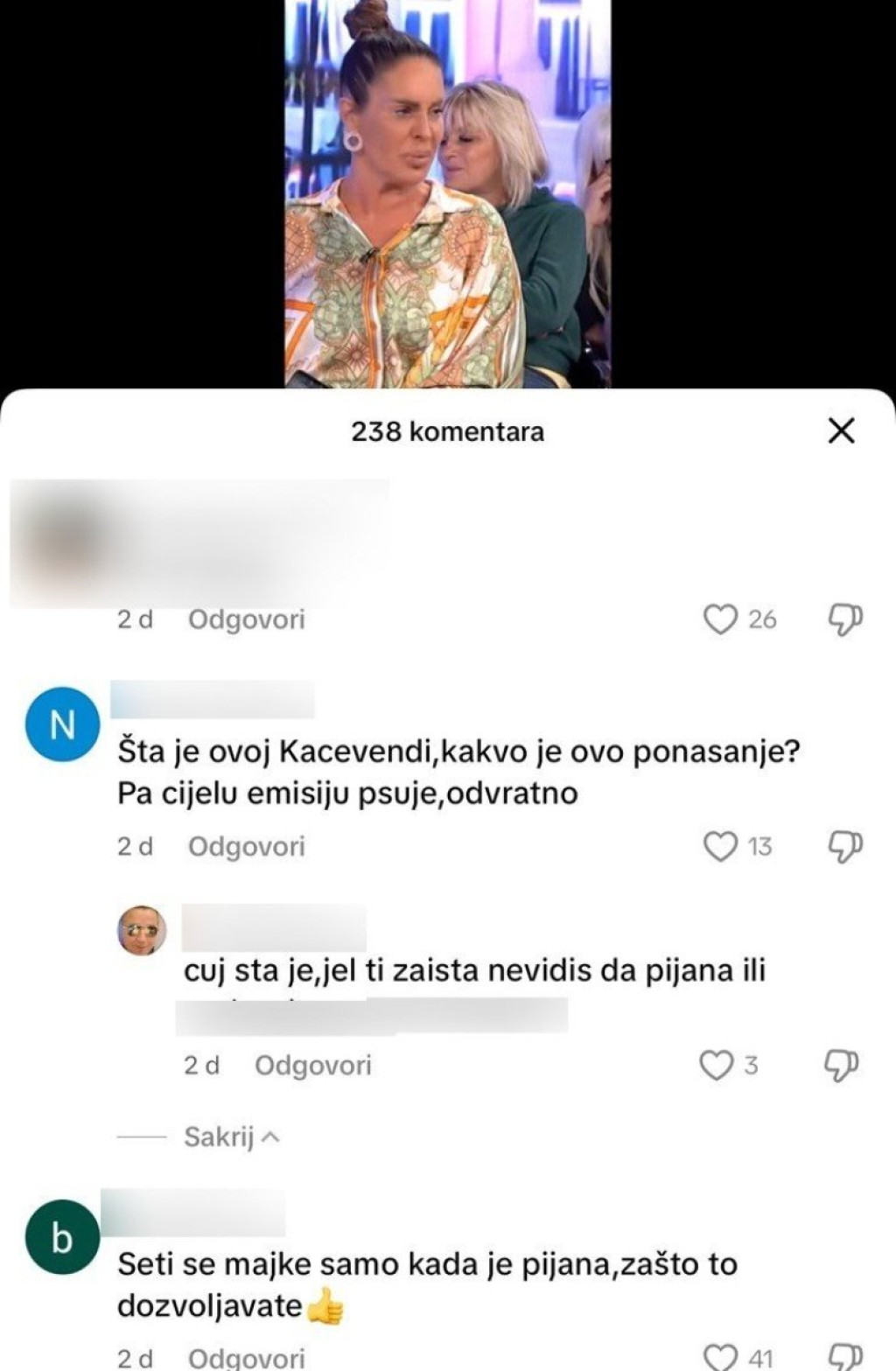Close the 238 komentara panel

[x=841, y=430]
